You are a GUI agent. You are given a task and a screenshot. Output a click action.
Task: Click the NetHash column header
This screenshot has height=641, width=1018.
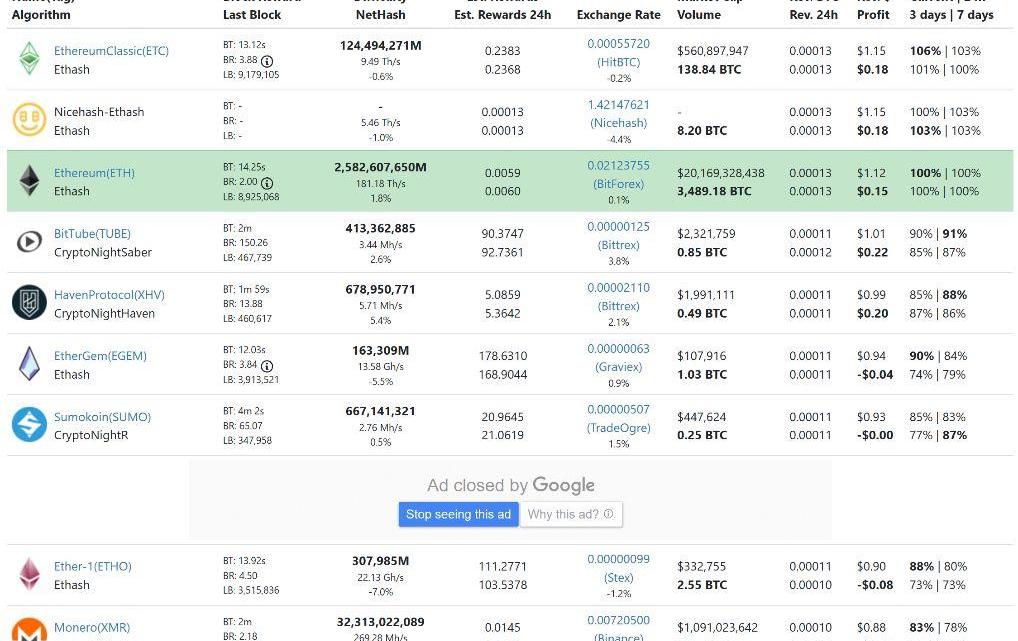point(380,14)
